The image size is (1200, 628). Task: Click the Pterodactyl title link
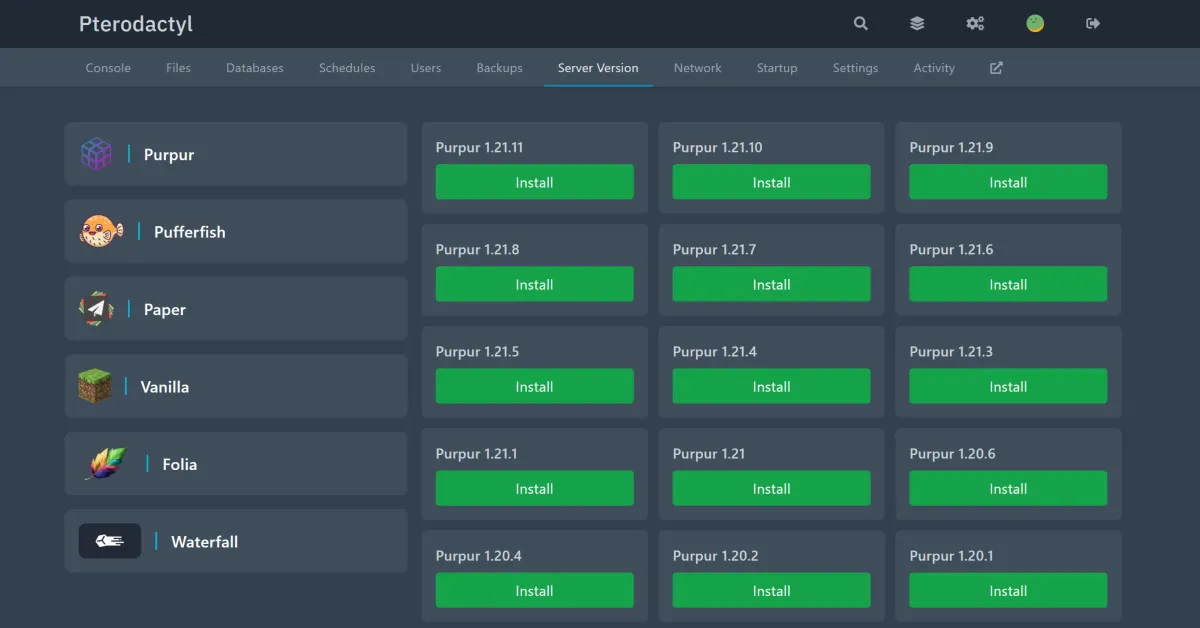point(136,24)
